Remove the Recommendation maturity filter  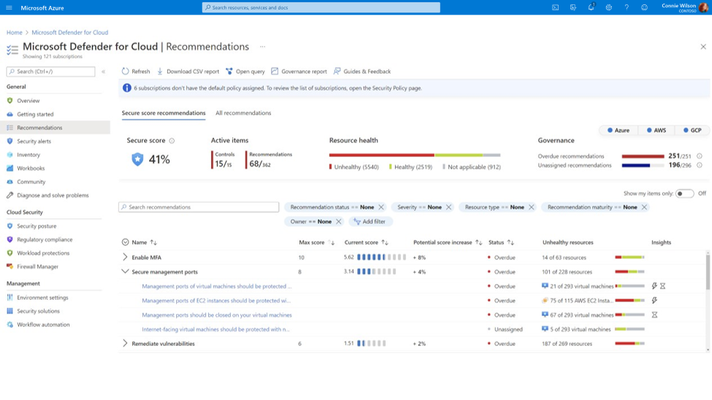644,207
